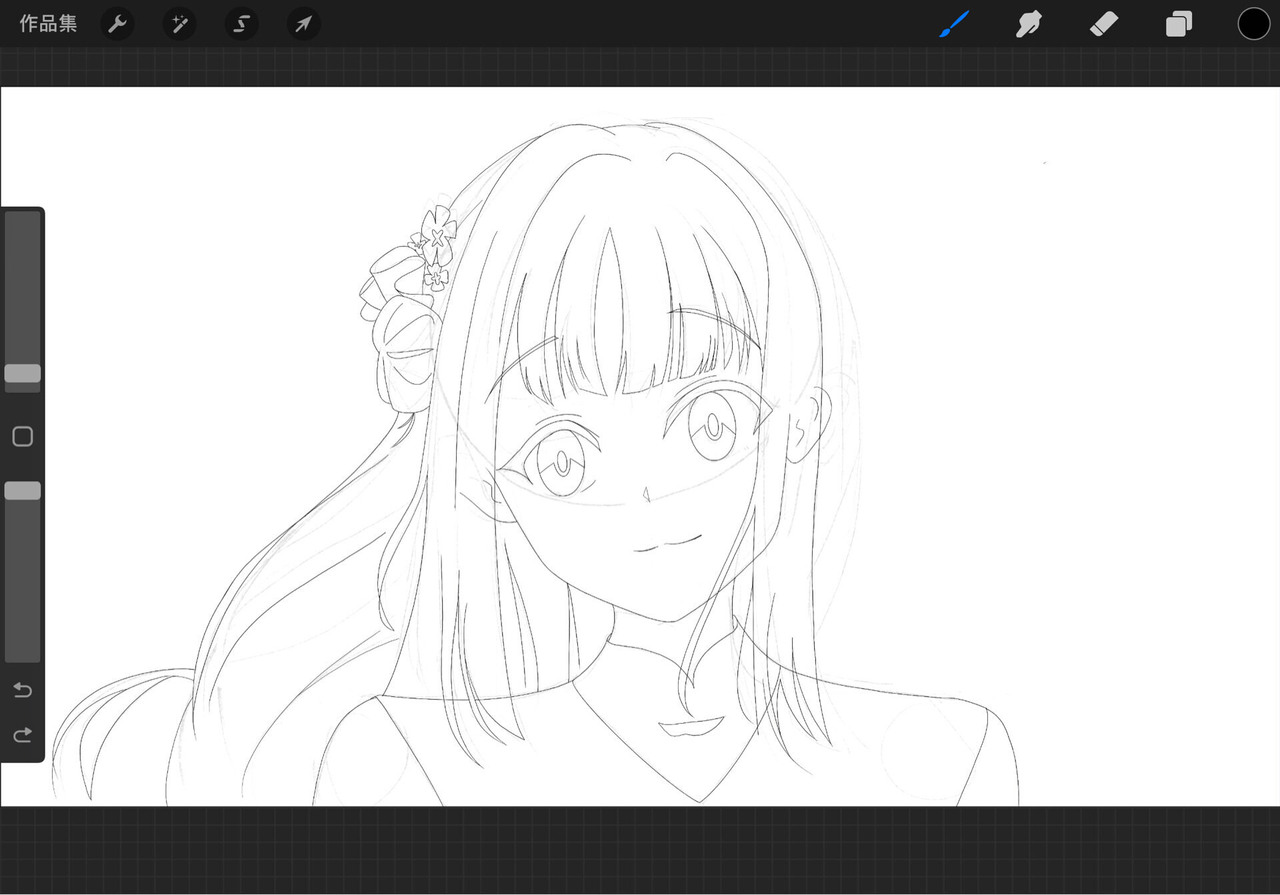Open the Adjustments magic wand menu
Viewport: 1280px width, 895px height.
(x=180, y=24)
